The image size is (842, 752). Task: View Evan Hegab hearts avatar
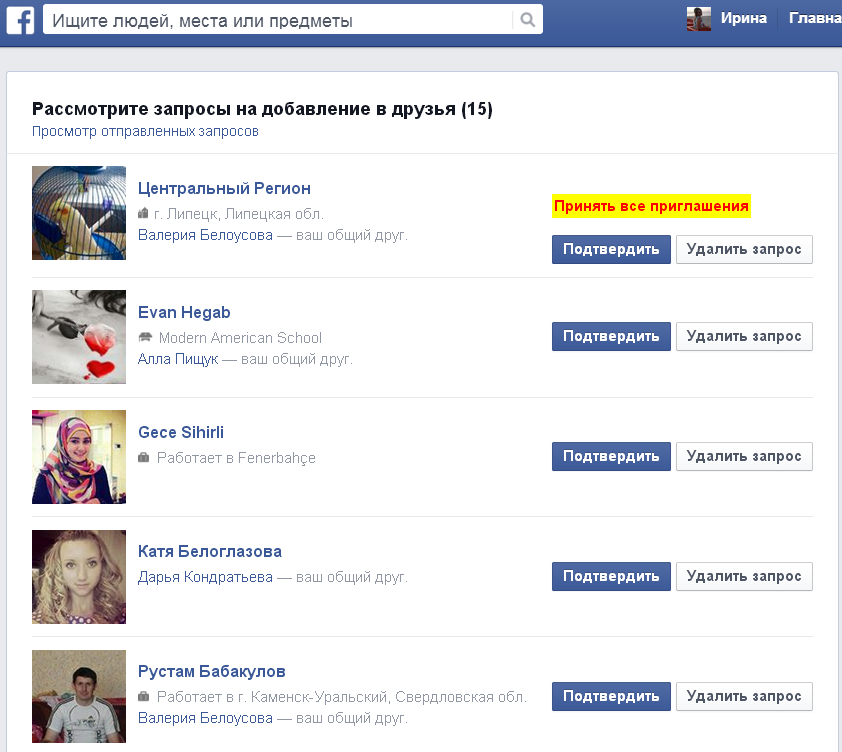pos(79,337)
